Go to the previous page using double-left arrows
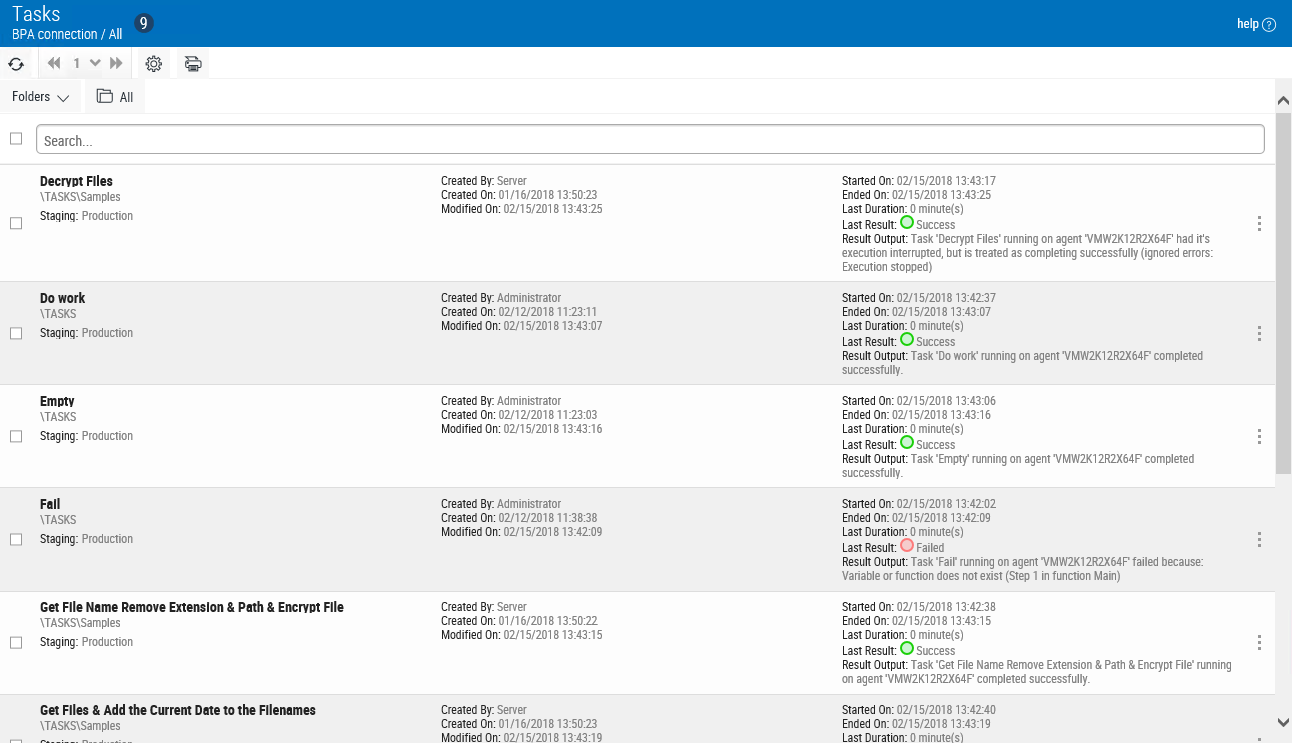The image size is (1292, 743). tap(54, 64)
